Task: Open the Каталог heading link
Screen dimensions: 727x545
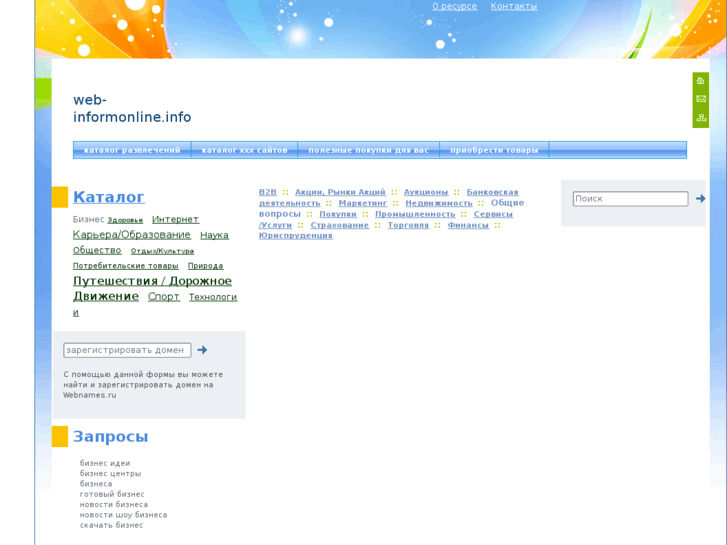Action: (108, 197)
